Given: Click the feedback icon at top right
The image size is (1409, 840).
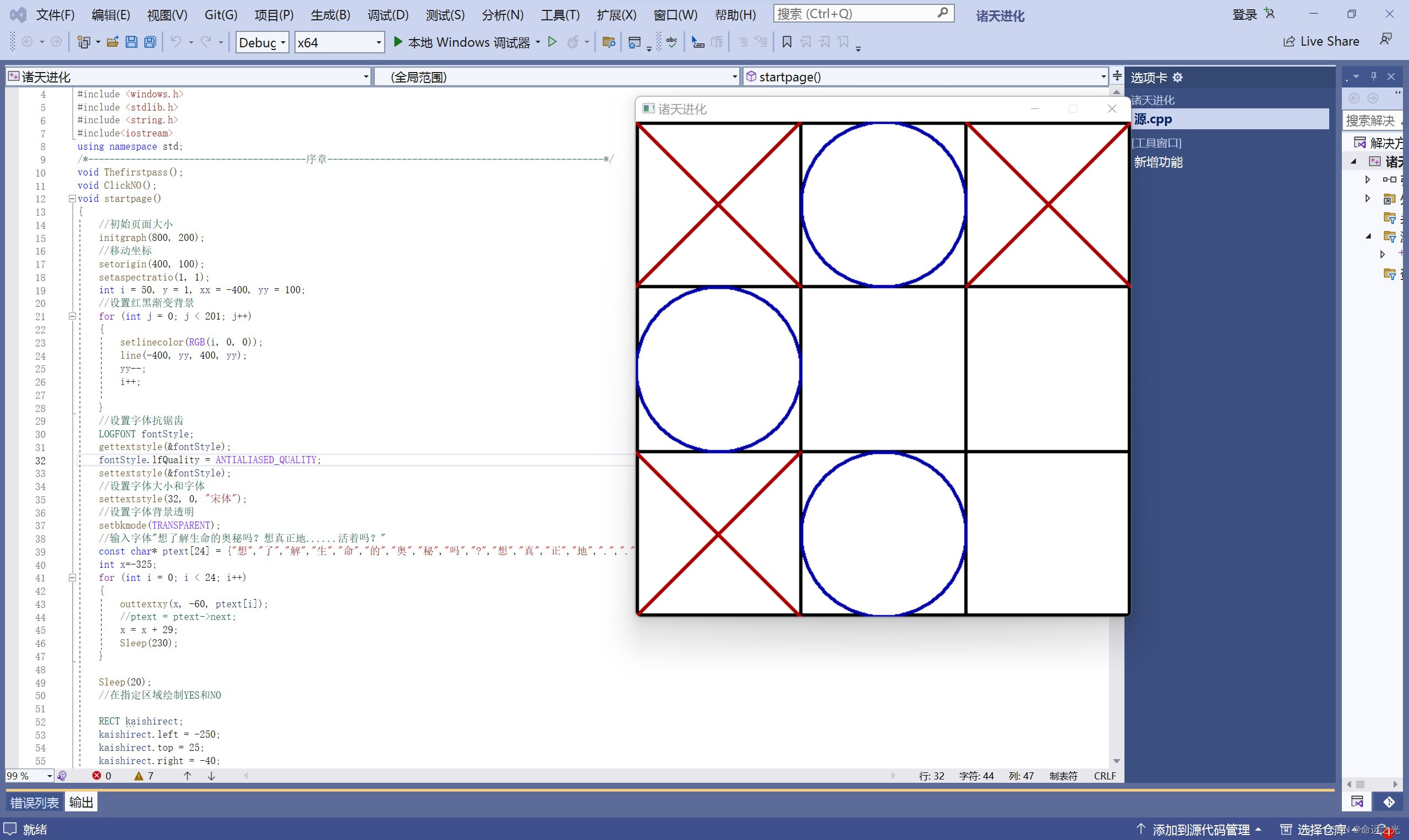Looking at the screenshot, I should click(1386, 40).
